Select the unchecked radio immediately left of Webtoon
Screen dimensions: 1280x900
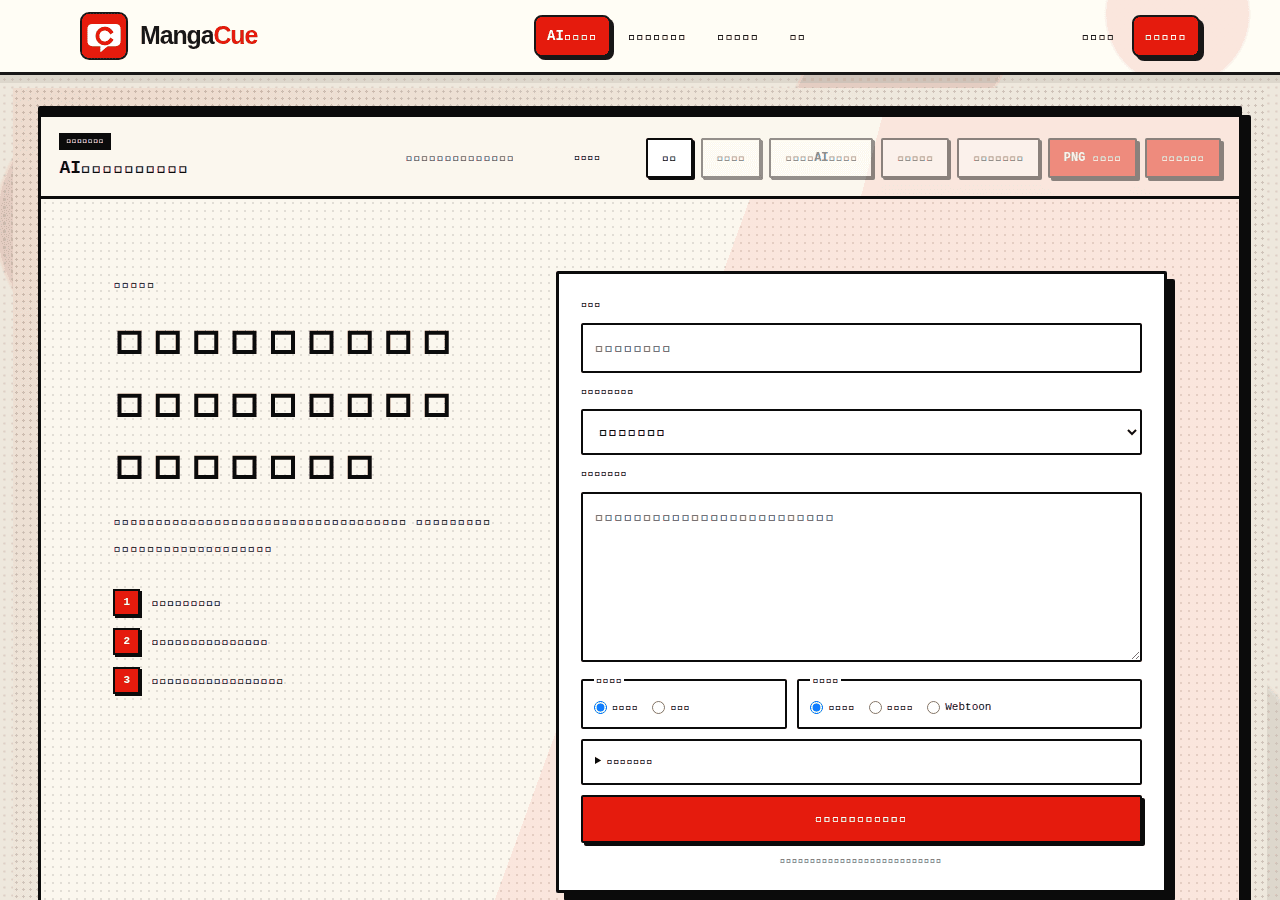(875, 707)
